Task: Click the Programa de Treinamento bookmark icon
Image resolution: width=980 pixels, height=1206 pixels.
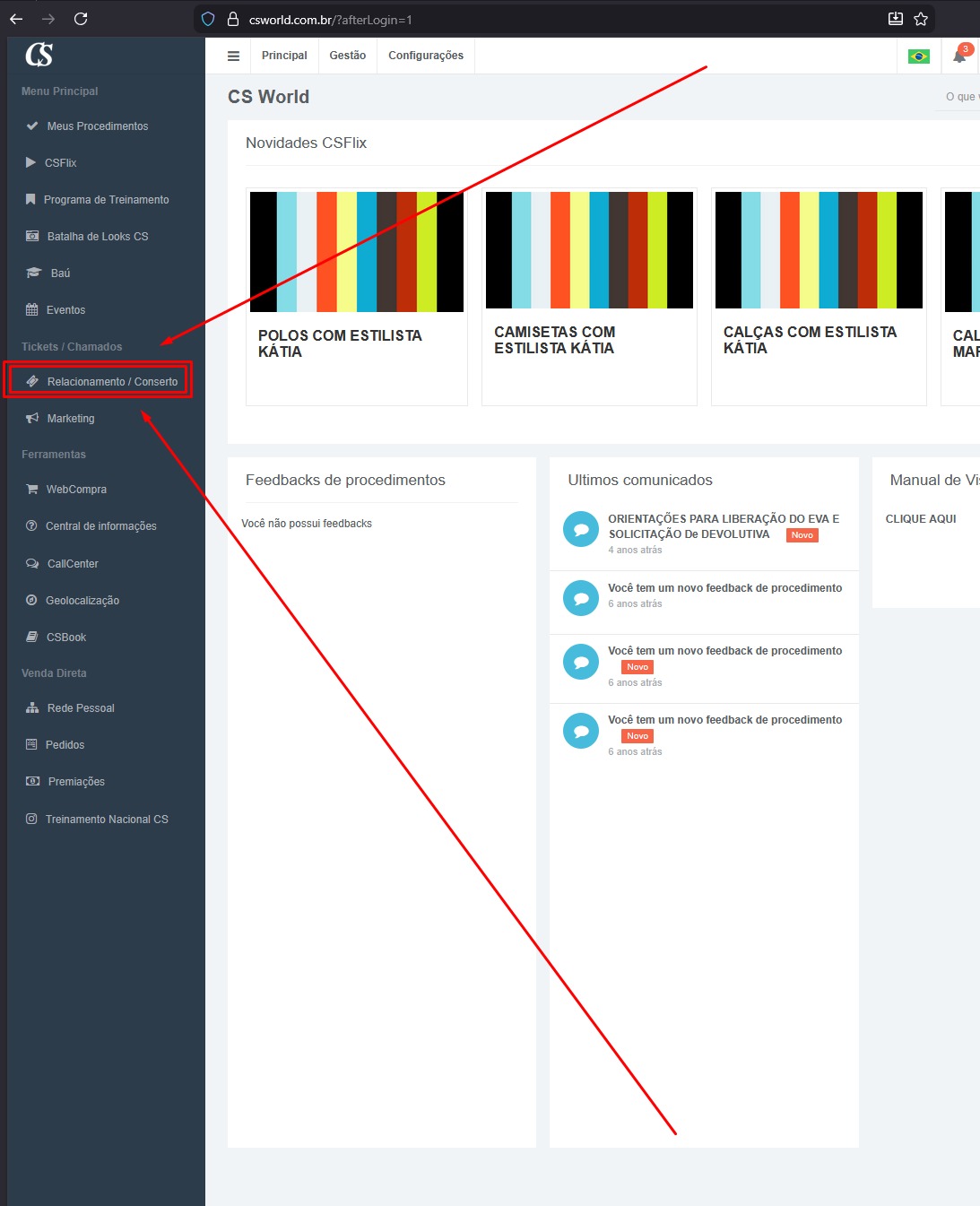Action: 30,199
